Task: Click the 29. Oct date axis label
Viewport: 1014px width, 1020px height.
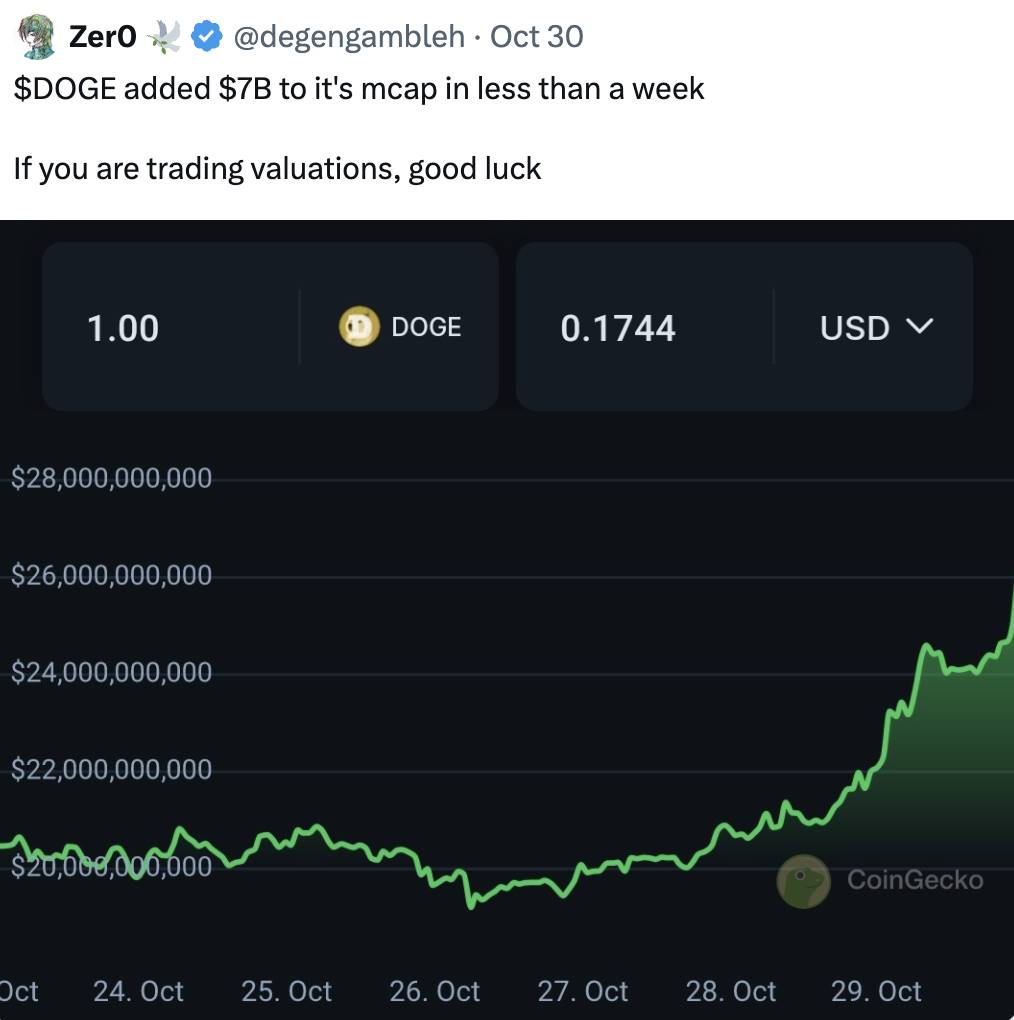Action: tap(876, 991)
